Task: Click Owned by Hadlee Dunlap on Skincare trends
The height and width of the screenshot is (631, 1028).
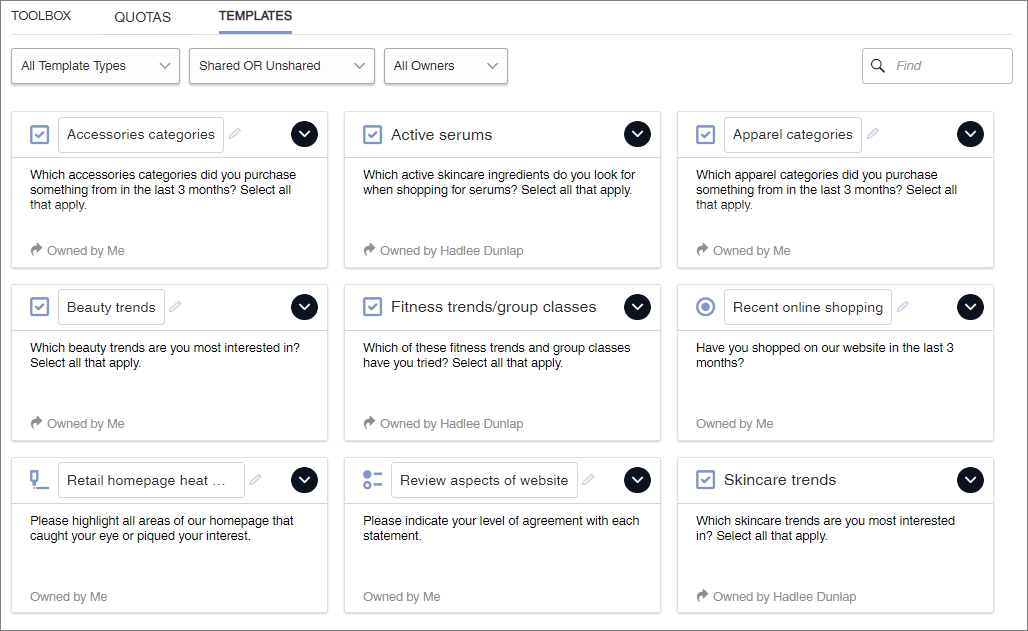Action: click(785, 597)
